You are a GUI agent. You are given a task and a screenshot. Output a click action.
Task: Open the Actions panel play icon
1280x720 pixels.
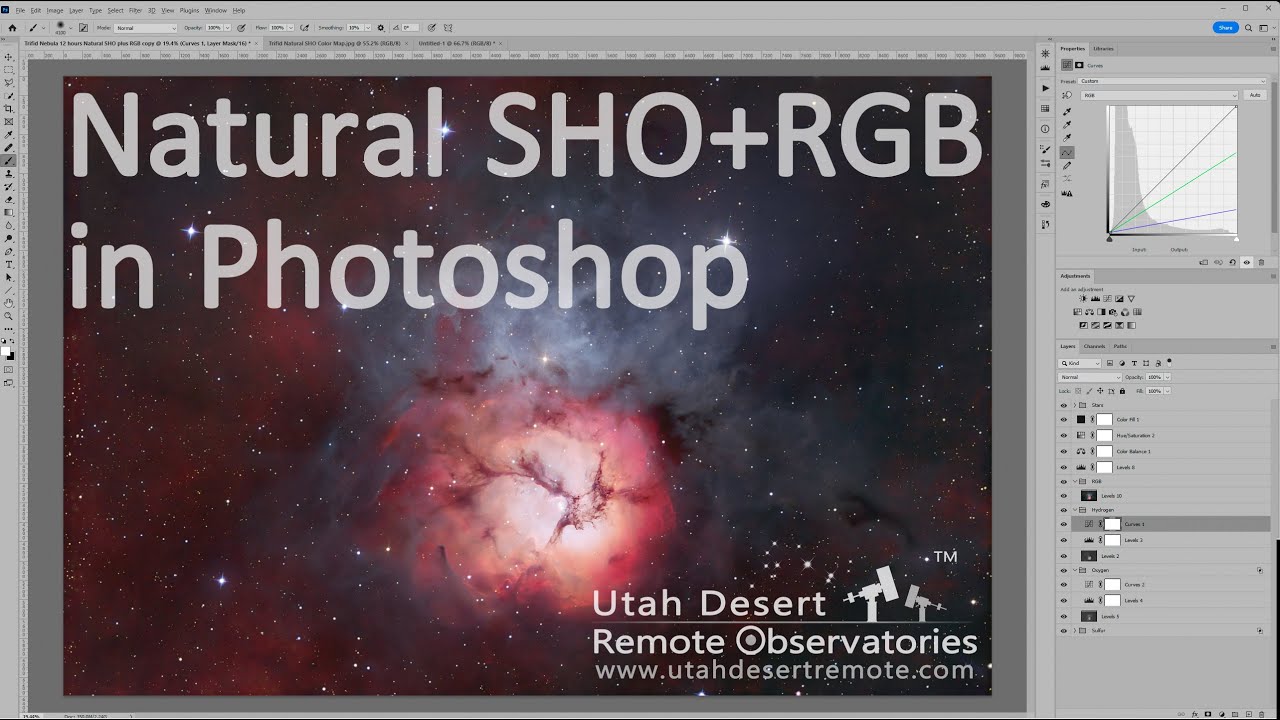(x=1046, y=89)
